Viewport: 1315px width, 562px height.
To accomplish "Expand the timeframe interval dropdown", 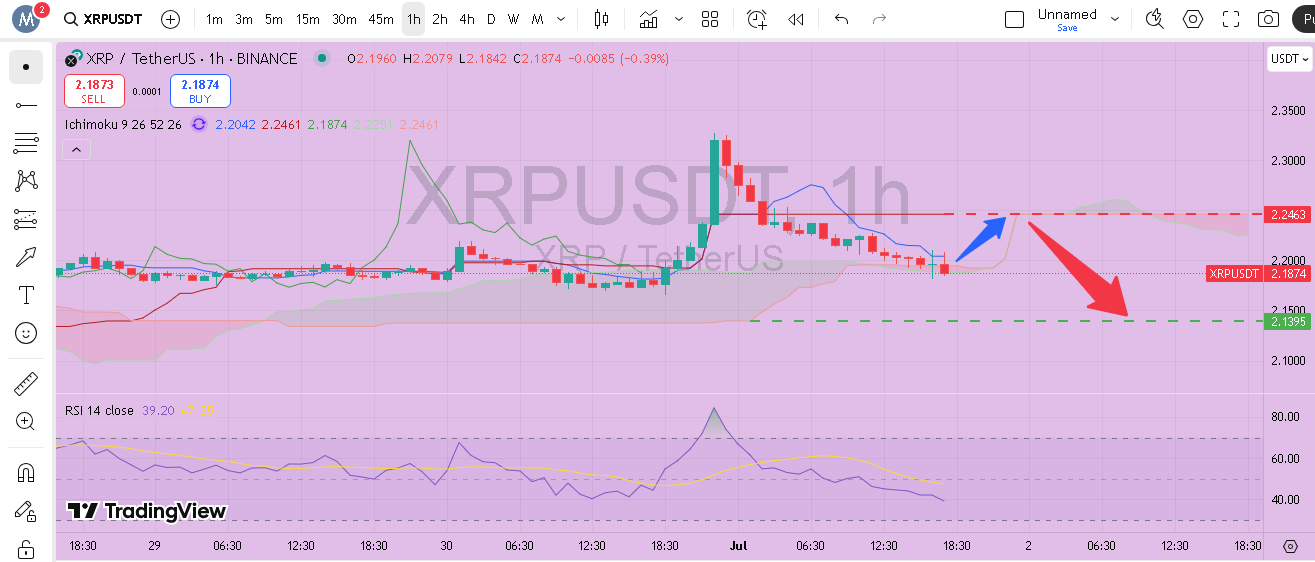I will click(560, 19).
